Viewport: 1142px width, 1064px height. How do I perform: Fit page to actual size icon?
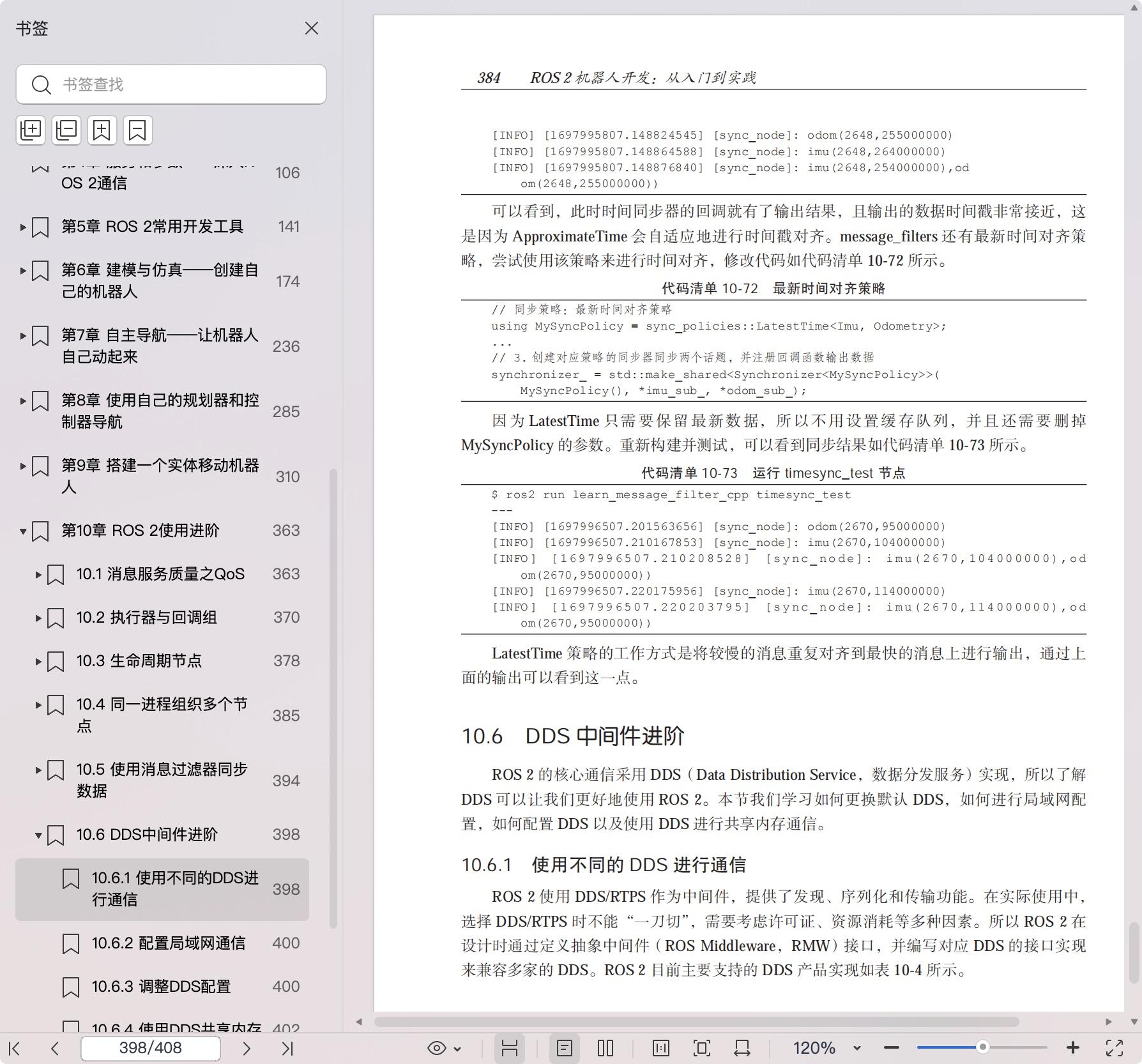tap(661, 1048)
